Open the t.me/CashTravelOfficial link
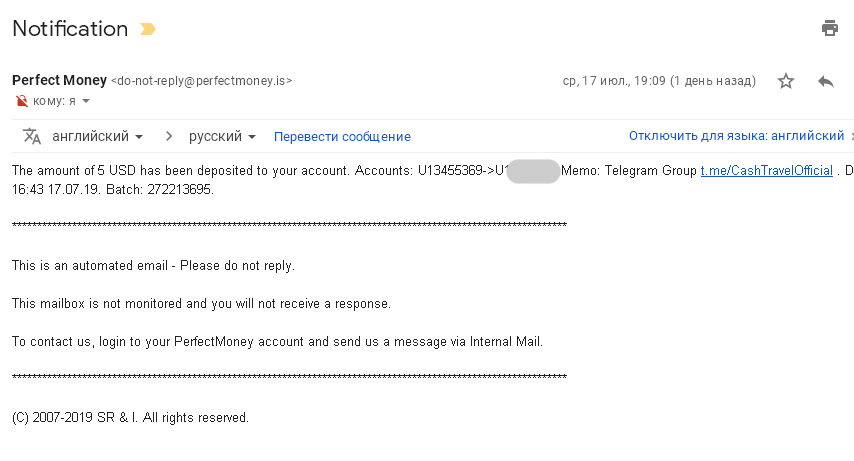The width and height of the screenshot is (854, 461). pos(766,171)
